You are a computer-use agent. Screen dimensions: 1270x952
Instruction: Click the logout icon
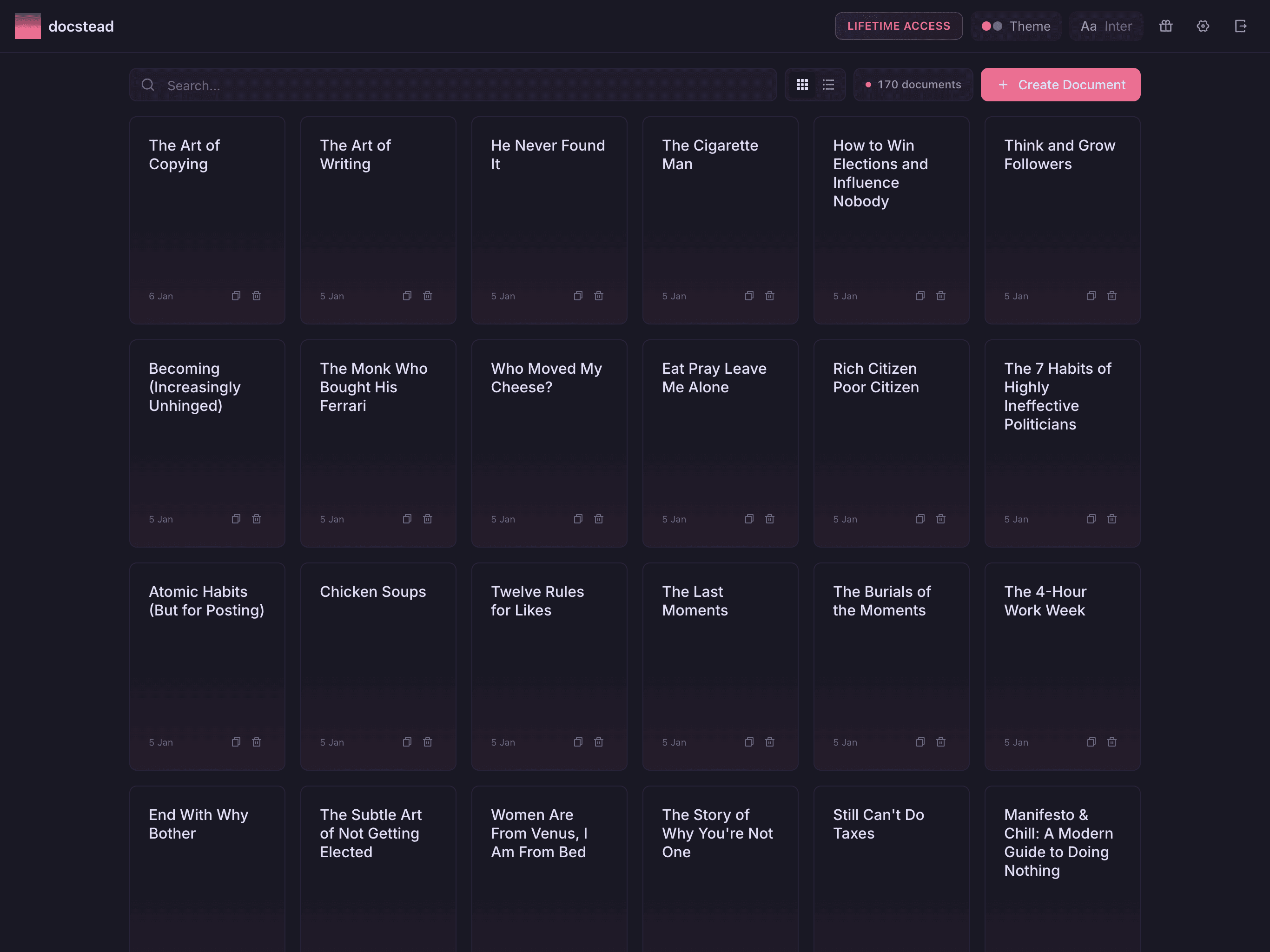(1241, 26)
